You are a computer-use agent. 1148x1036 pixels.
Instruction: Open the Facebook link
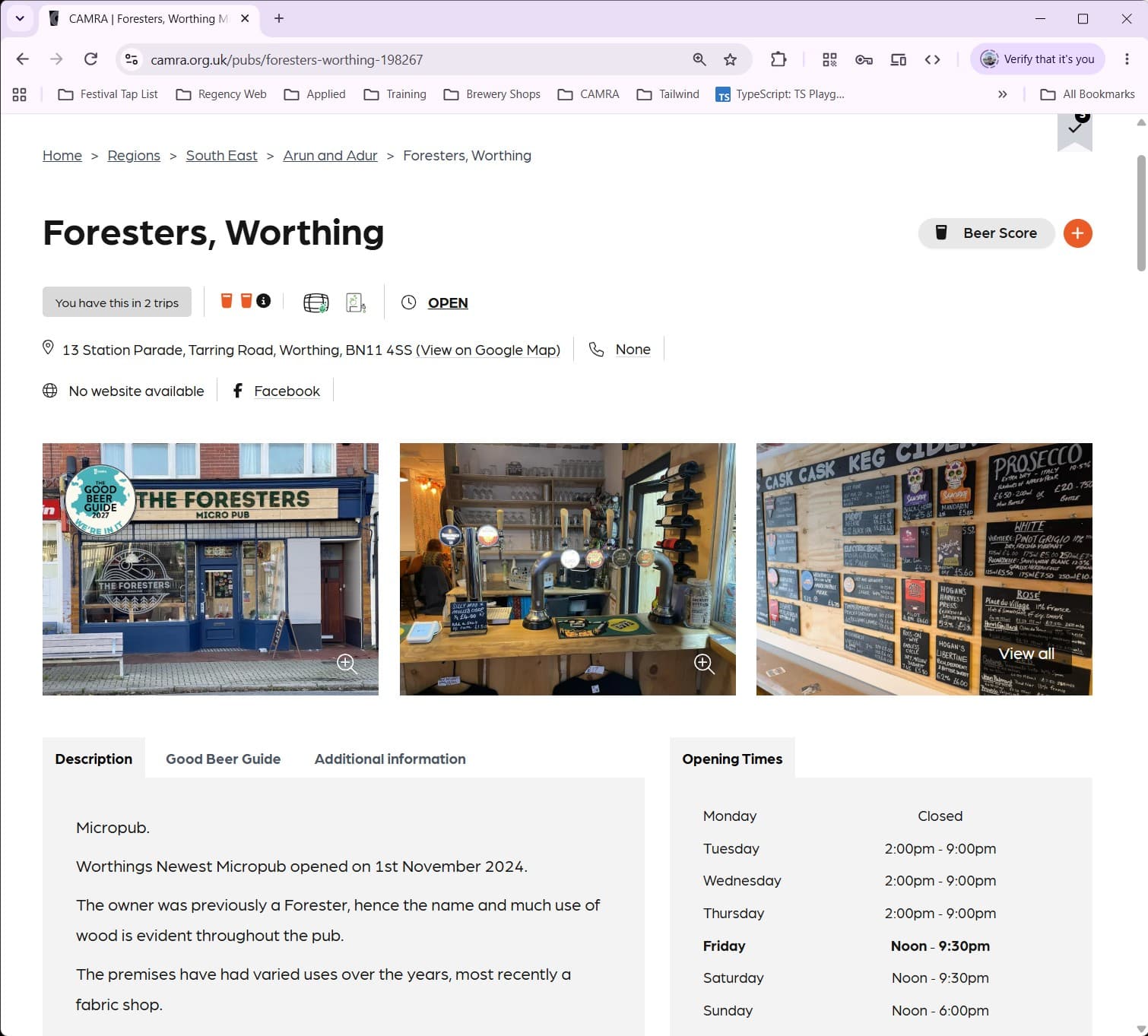click(287, 391)
